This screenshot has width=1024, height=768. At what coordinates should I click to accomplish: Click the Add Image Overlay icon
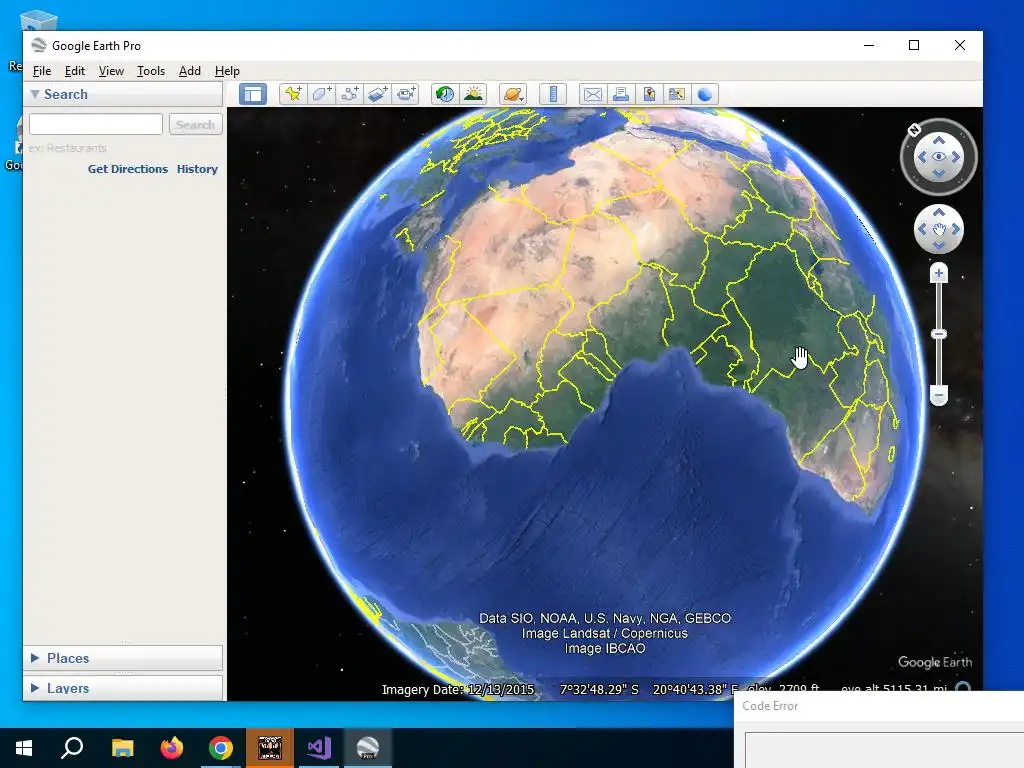point(377,94)
